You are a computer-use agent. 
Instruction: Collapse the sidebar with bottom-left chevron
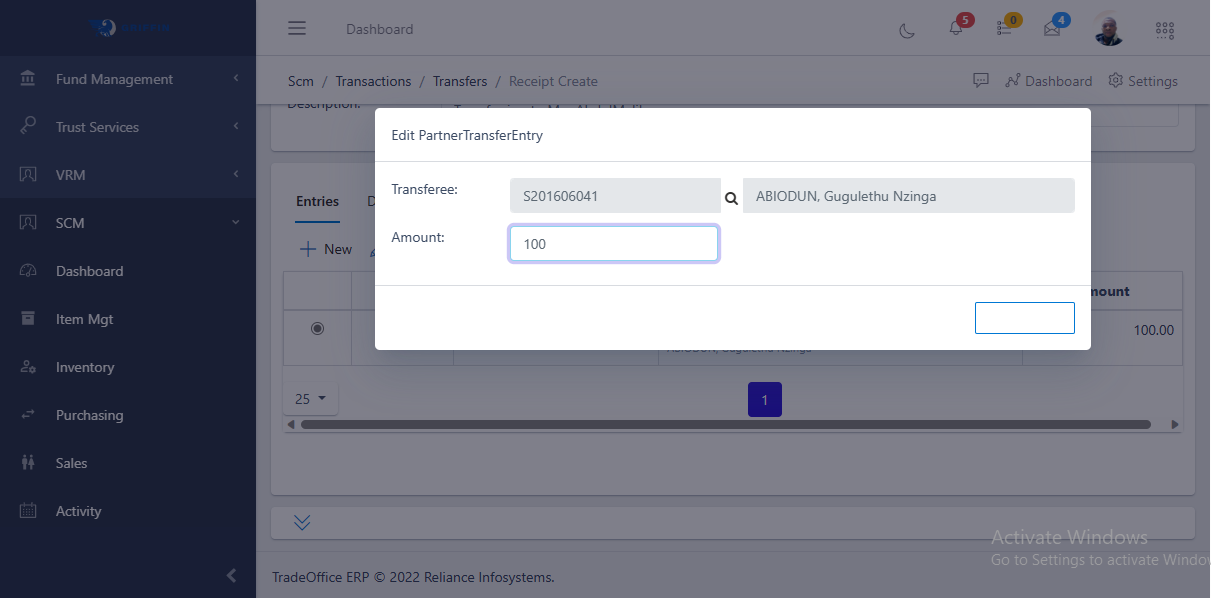(231, 576)
